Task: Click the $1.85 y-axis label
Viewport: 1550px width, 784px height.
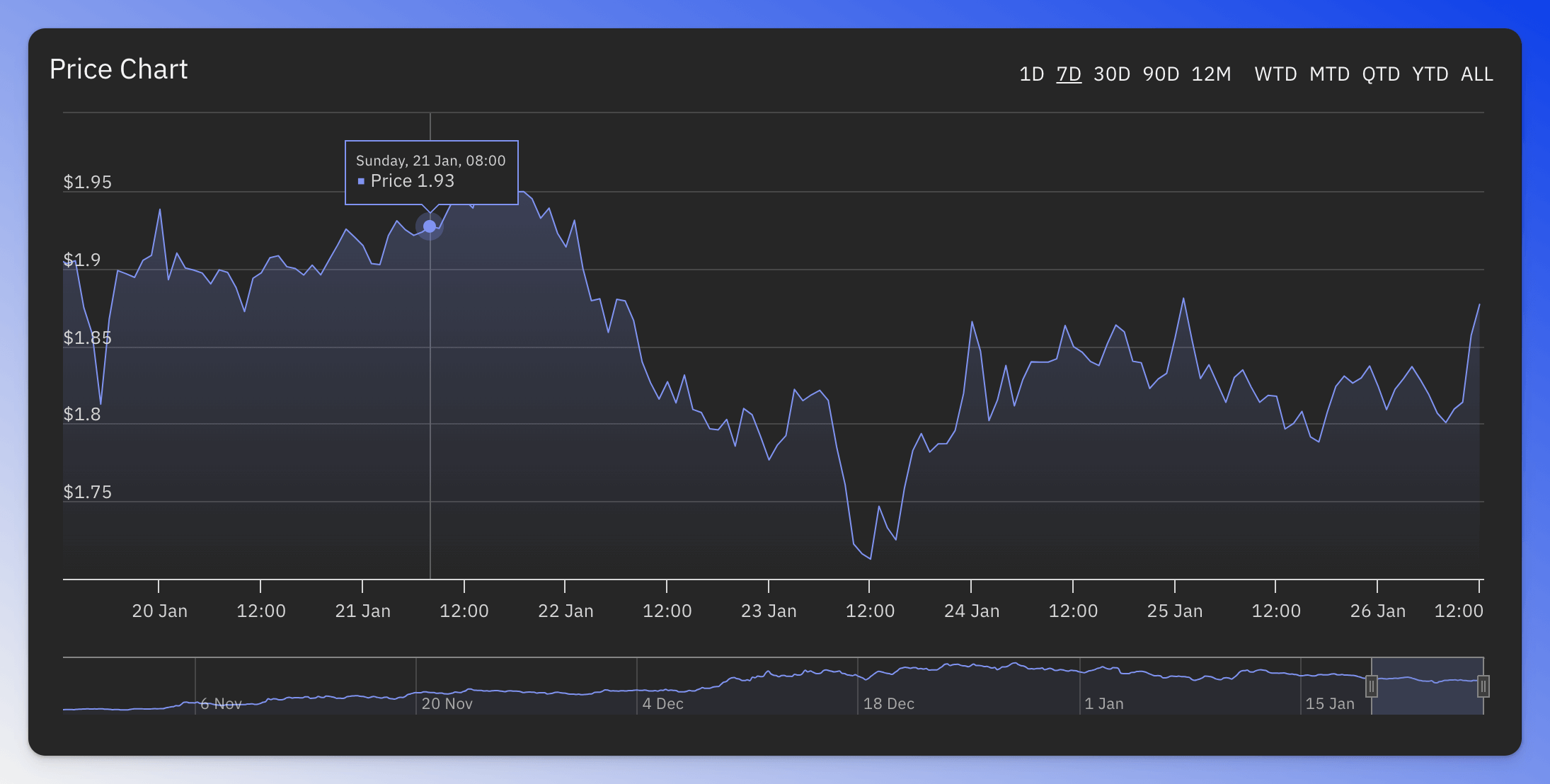Action: 88,338
